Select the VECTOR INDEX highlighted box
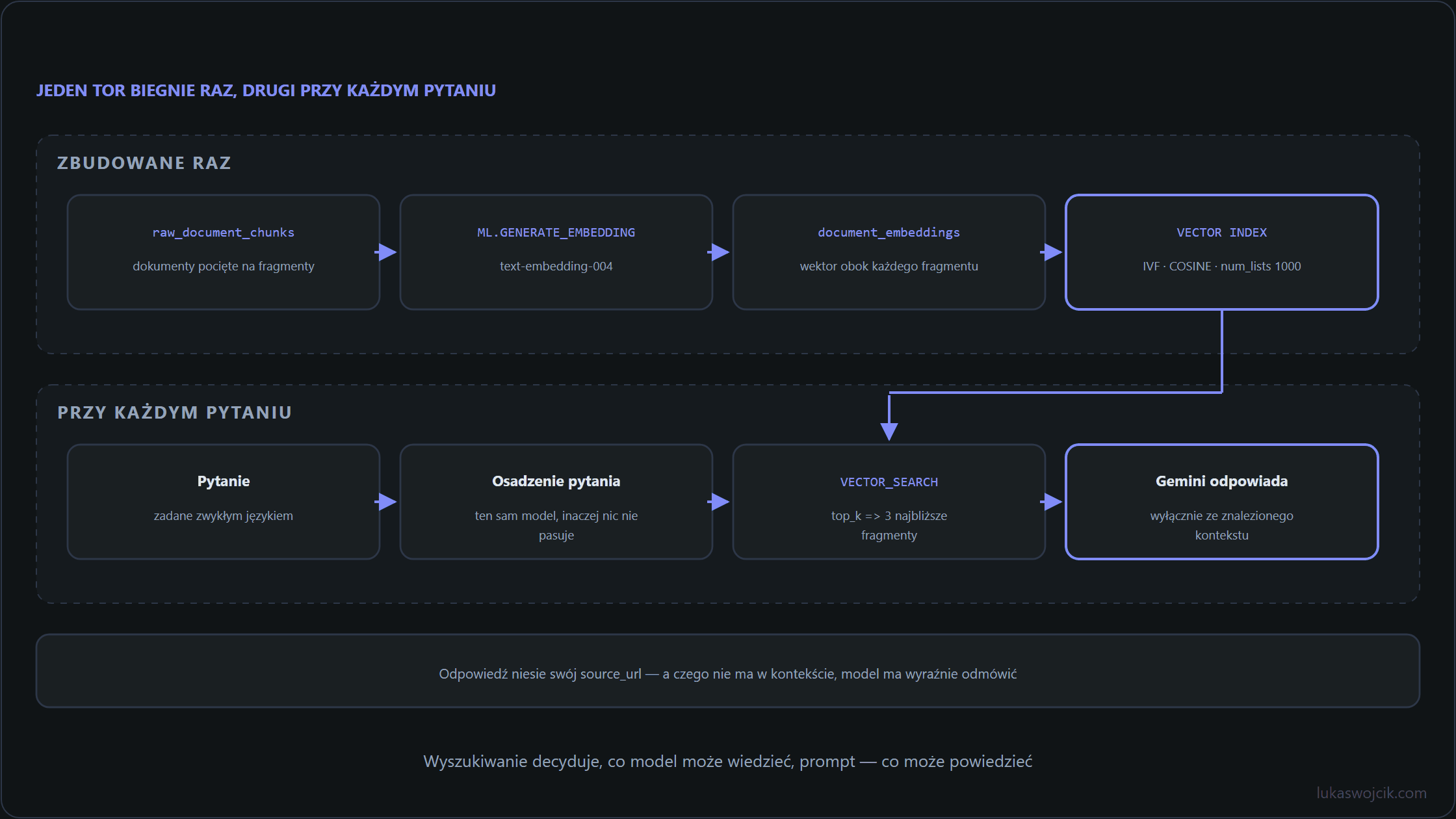1456x819 pixels. point(1222,252)
